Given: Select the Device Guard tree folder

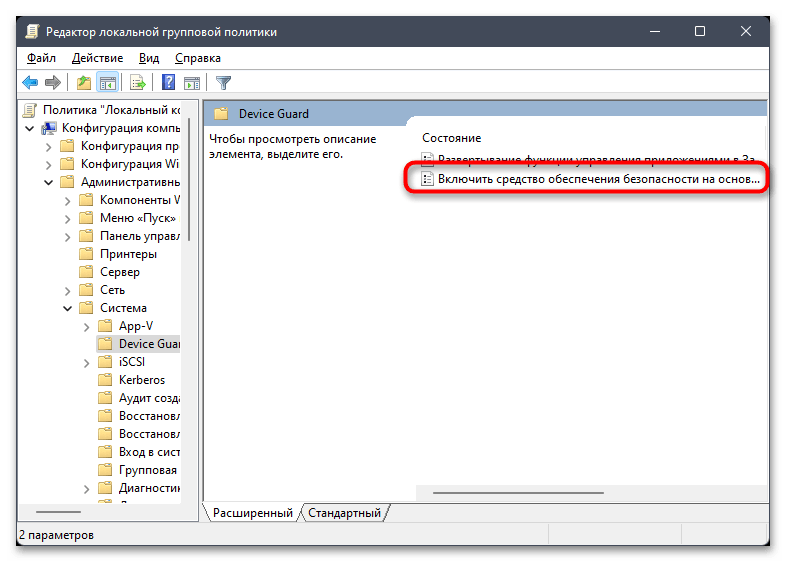Looking at the screenshot, I should [139, 344].
